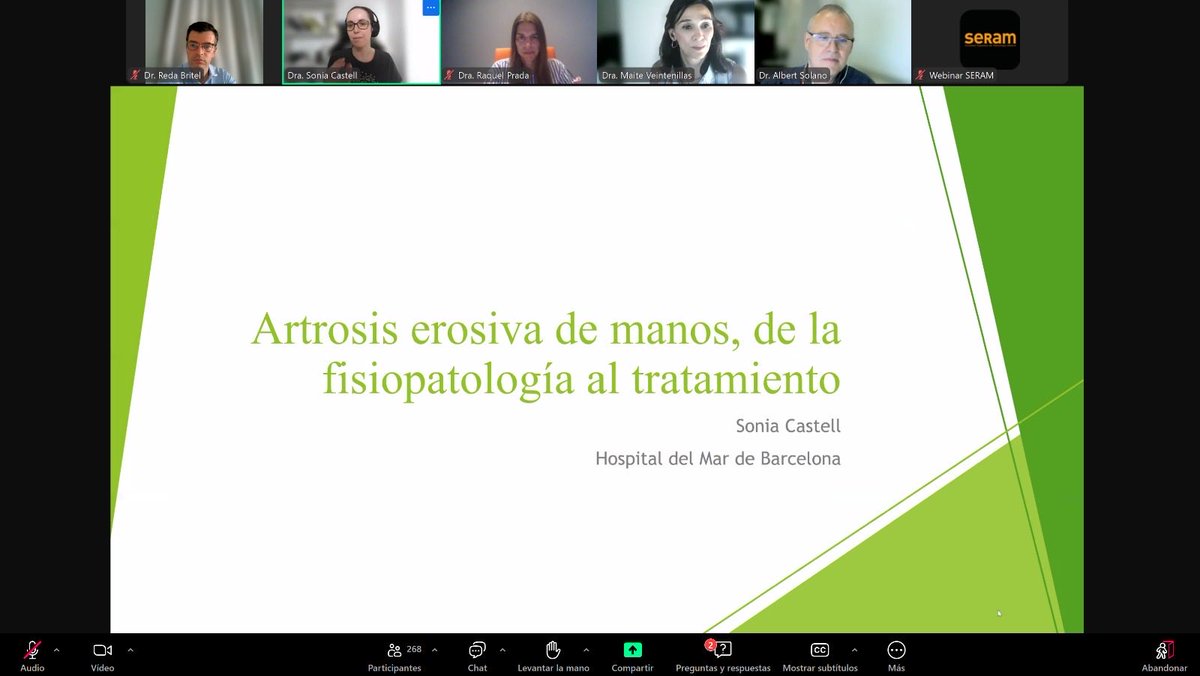The height and width of the screenshot is (676, 1200).
Task: Open Preguntas y respuestas
Action: 723,655
